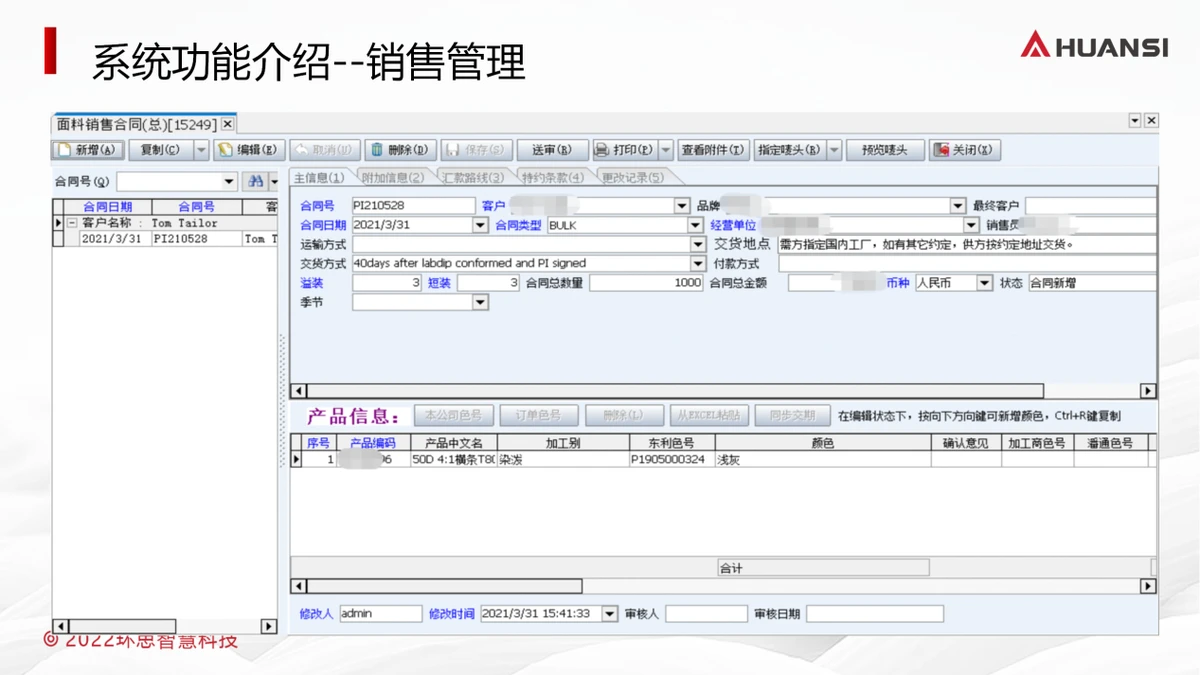Click the 染泼 processing type cell
This screenshot has width=1200, height=675.
click(x=563, y=459)
